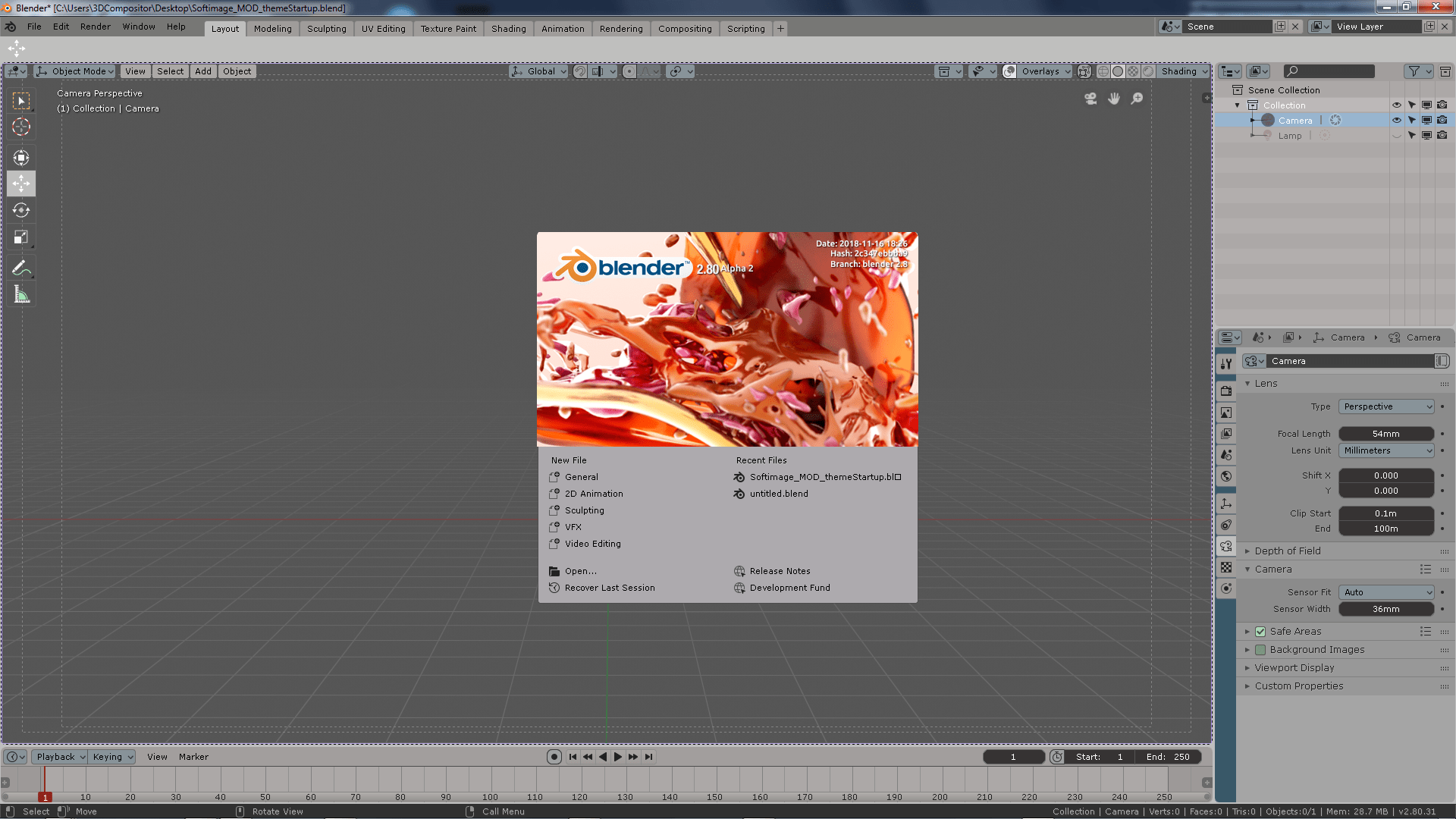Select the Scale tool in left toolbar
The image size is (1456, 819).
21,237
